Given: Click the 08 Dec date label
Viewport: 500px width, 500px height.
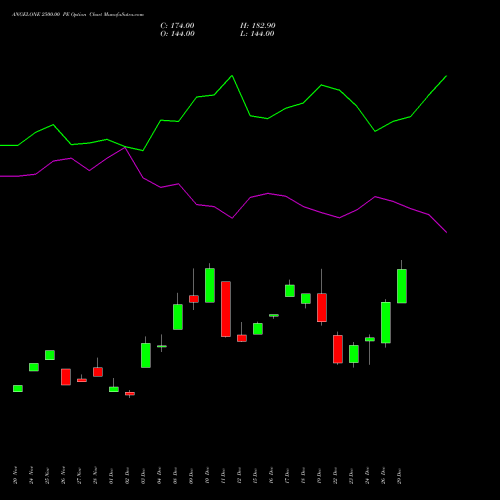Looking at the screenshot, I should (x=175, y=476).
